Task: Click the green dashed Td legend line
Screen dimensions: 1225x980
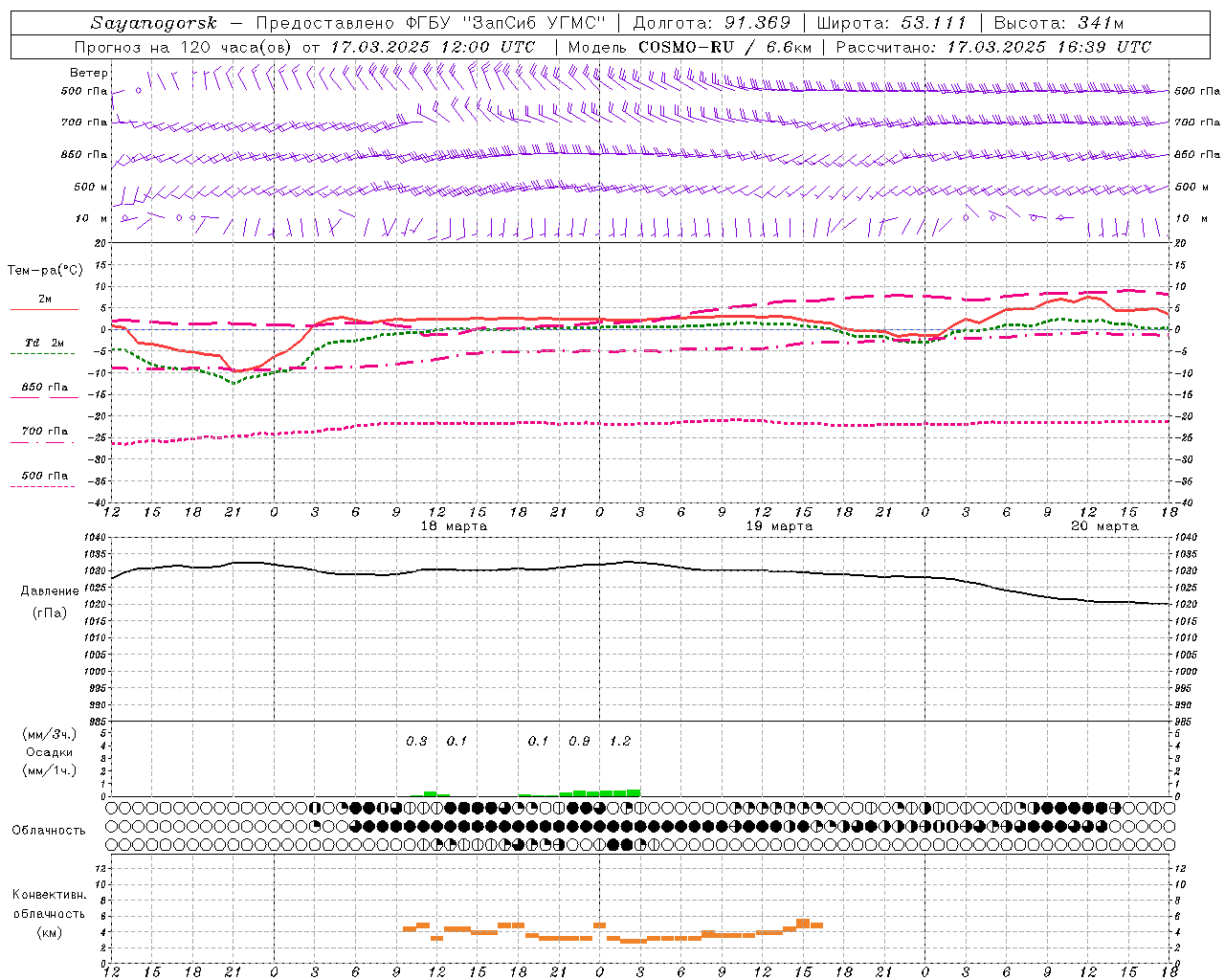Action: click(x=44, y=354)
